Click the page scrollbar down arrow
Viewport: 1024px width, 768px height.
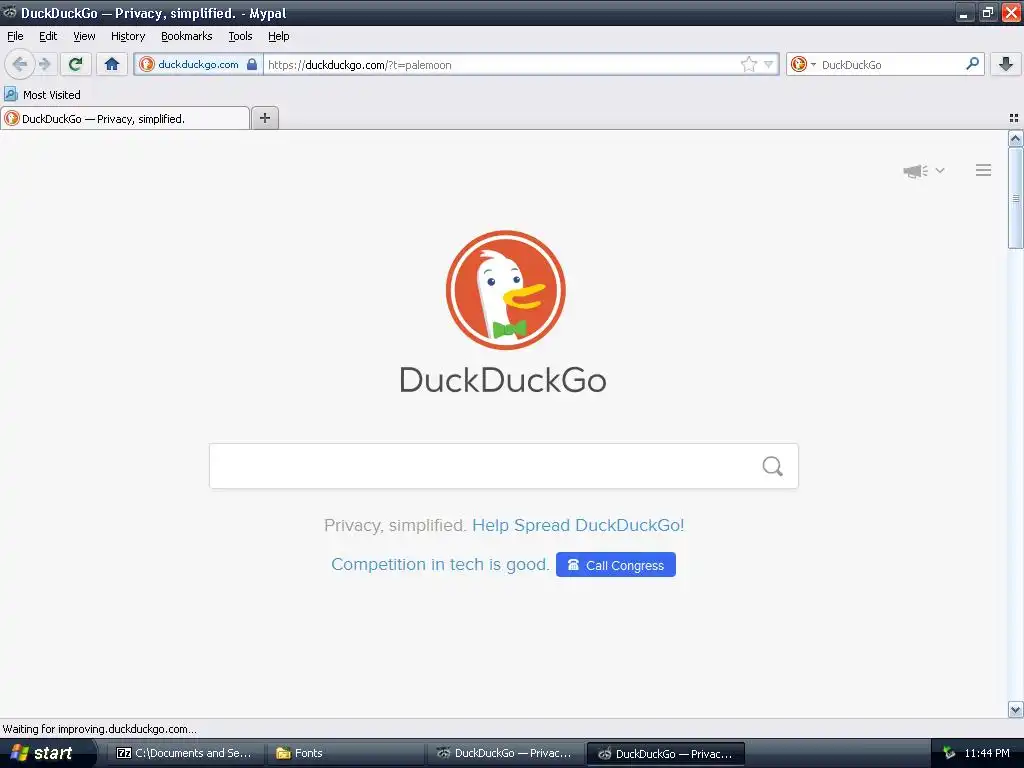(1016, 709)
